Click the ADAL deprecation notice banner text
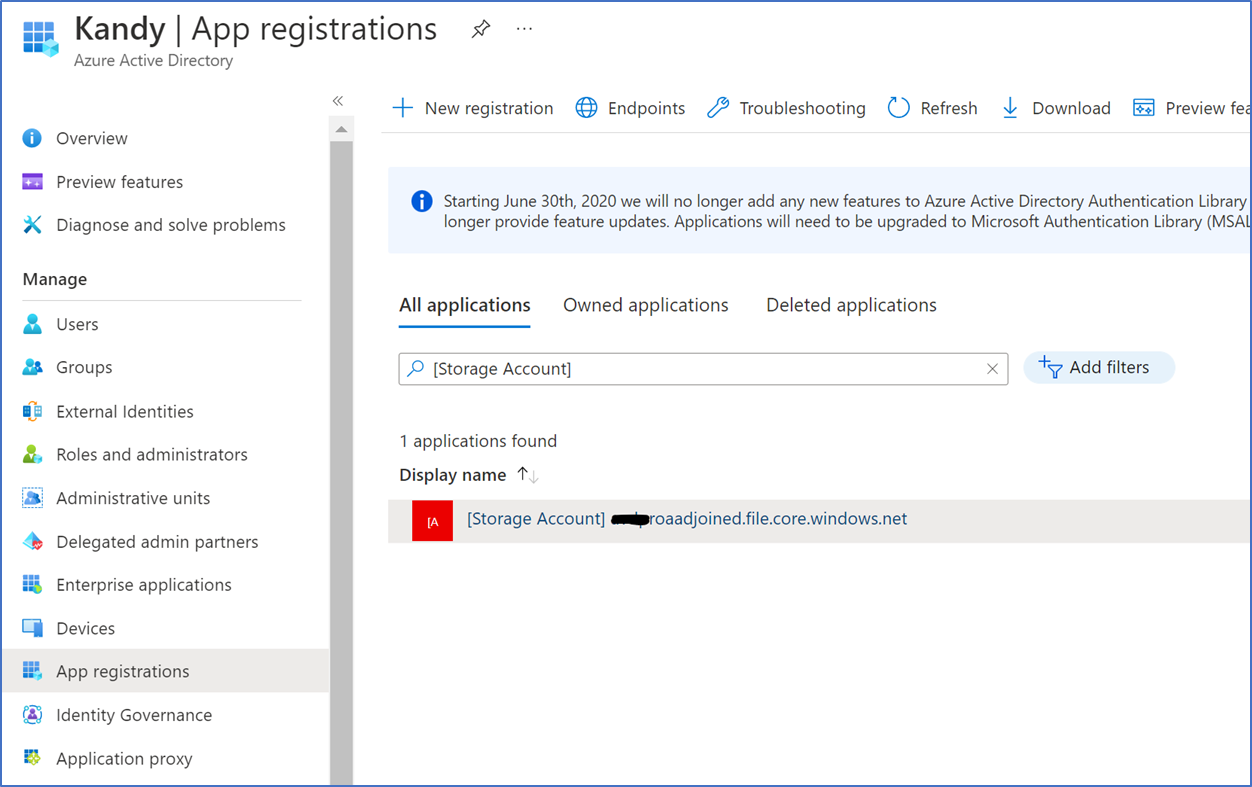The image size is (1252, 787). click(844, 211)
